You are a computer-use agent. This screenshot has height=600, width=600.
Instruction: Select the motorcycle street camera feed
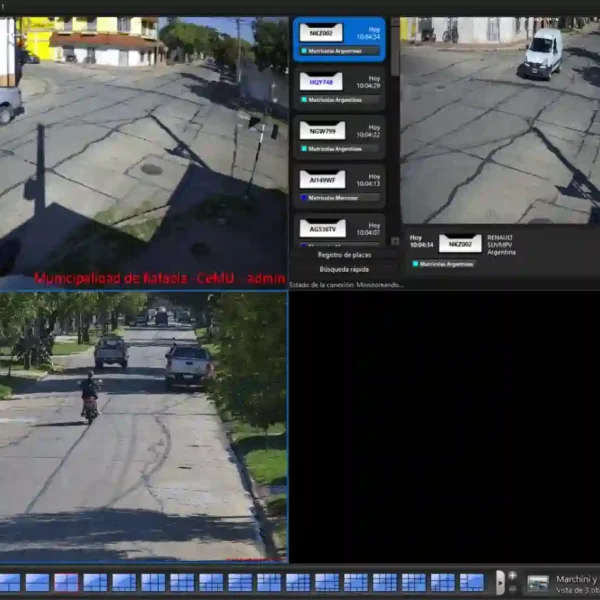click(x=143, y=427)
